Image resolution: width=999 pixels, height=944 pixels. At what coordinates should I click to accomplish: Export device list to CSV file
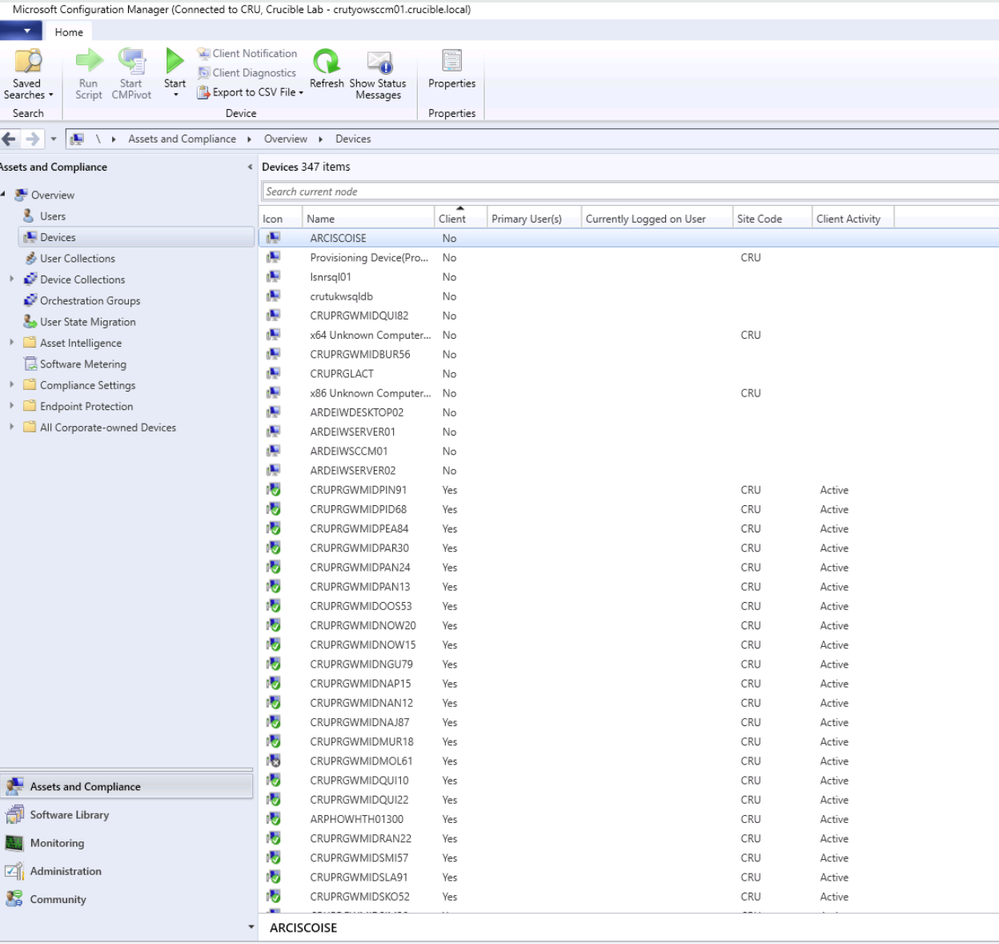pyautogui.click(x=249, y=92)
